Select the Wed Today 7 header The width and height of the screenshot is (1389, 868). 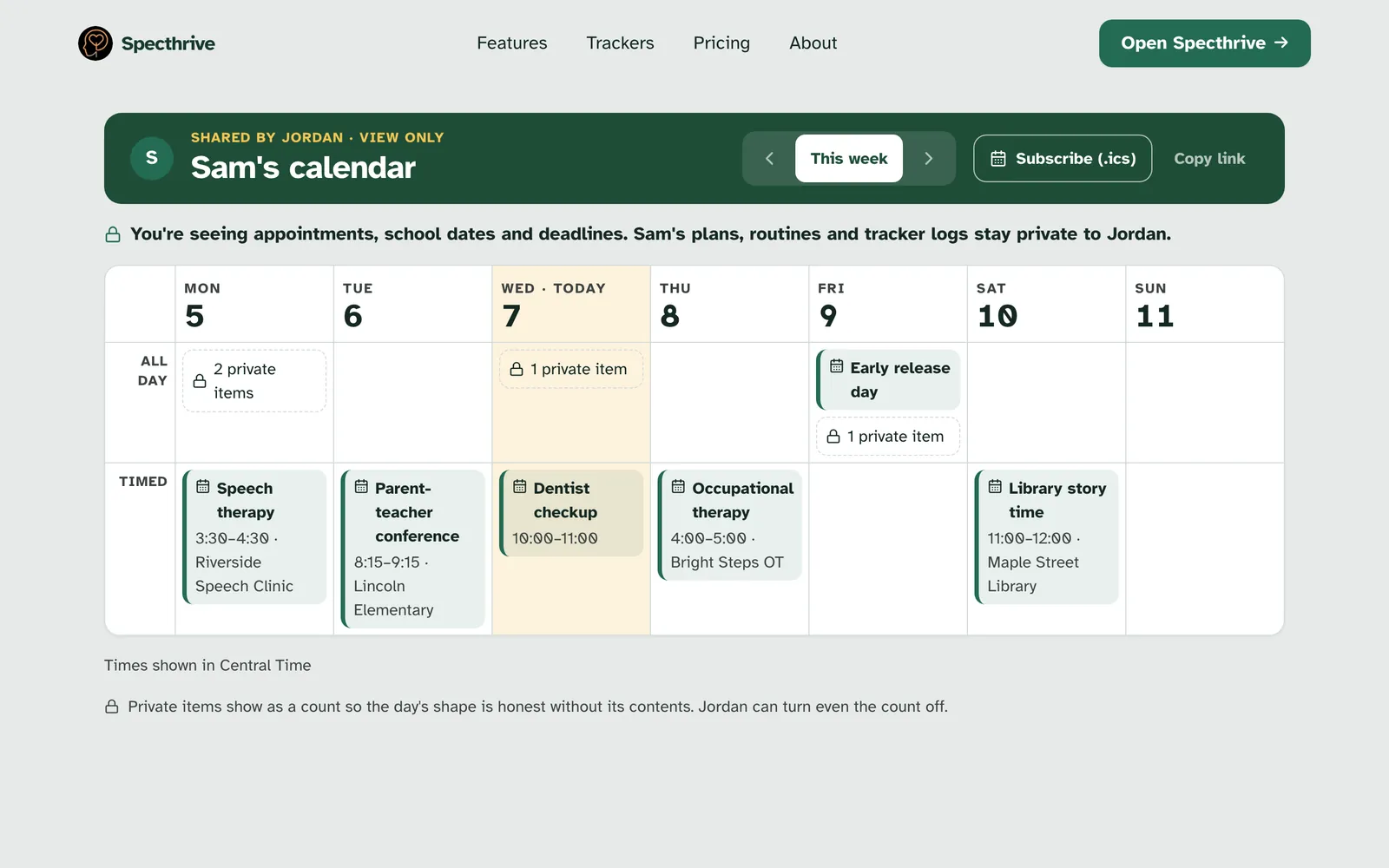[x=571, y=305]
